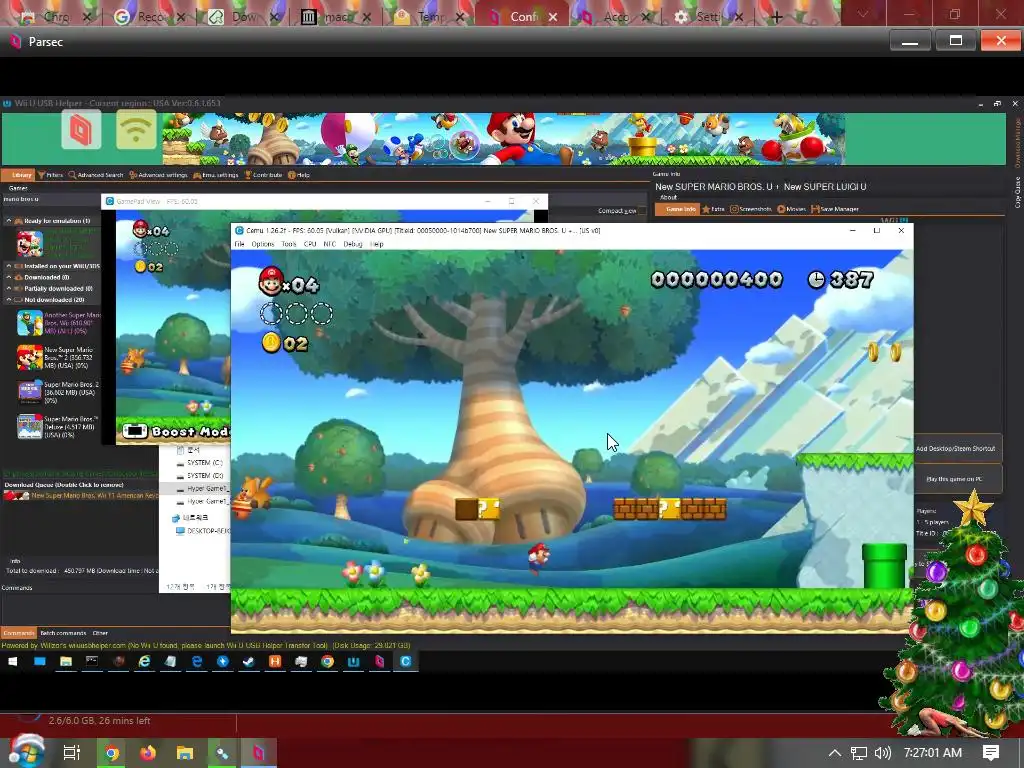Open the Parsec icon on the remote taskbar
The height and width of the screenshot is (768, 1024).
pos(379,662)
